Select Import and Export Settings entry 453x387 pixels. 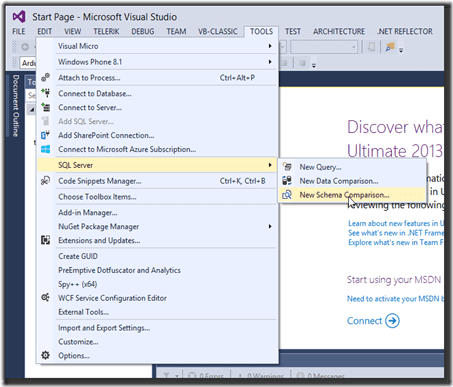157,328
